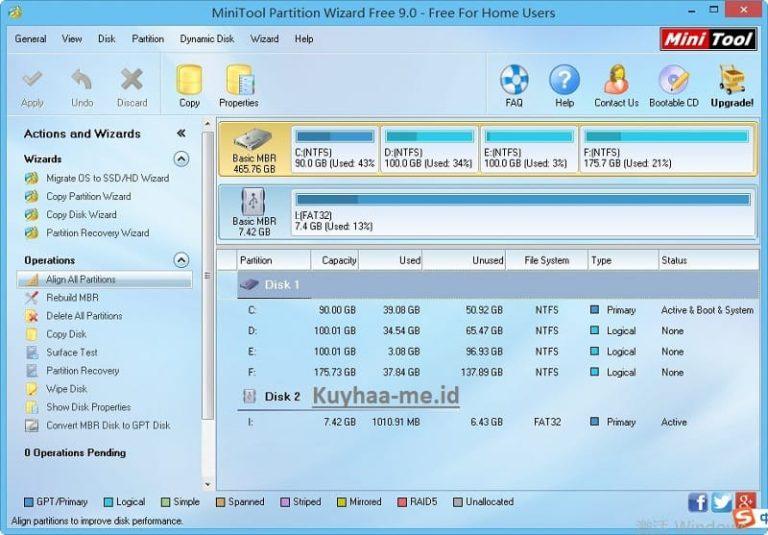
Task: Click the Undo arrow toolbar icon
Action: click(x=82, y=80)
